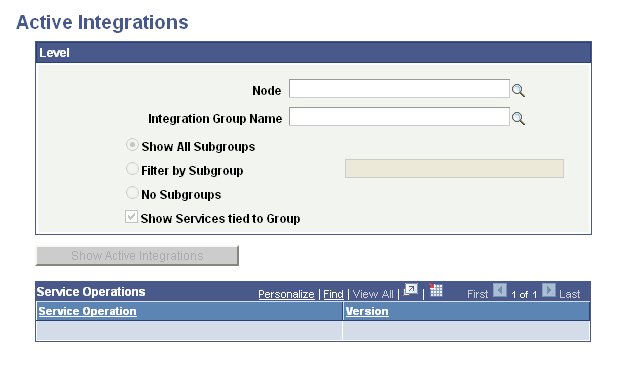Click the '1 of 1' row counter
The height and width of the screenshot is (367, 620).
tap(524, 295)
